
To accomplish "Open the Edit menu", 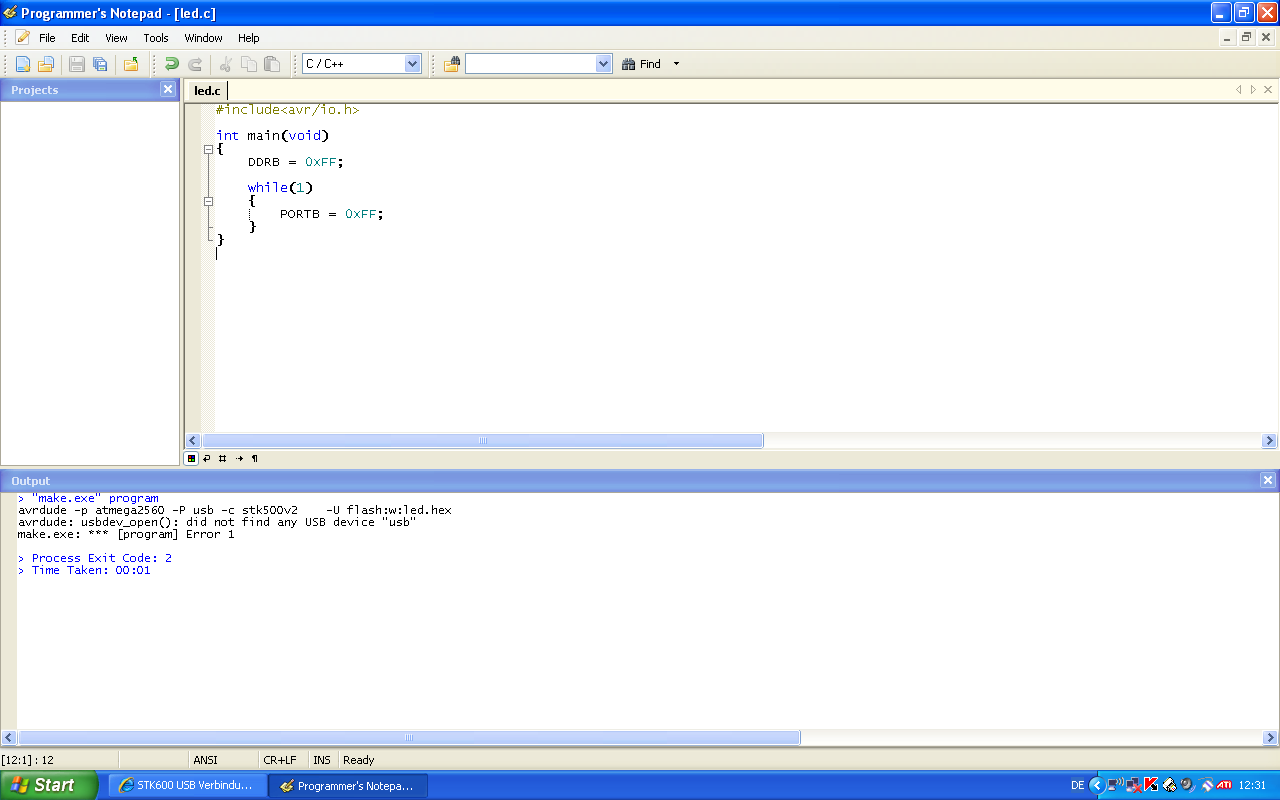I will coord(80,38).
